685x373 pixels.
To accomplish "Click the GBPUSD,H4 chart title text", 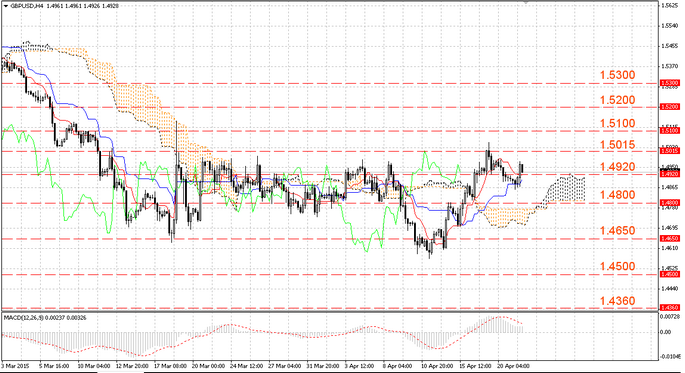I will [x=26, y=6].
